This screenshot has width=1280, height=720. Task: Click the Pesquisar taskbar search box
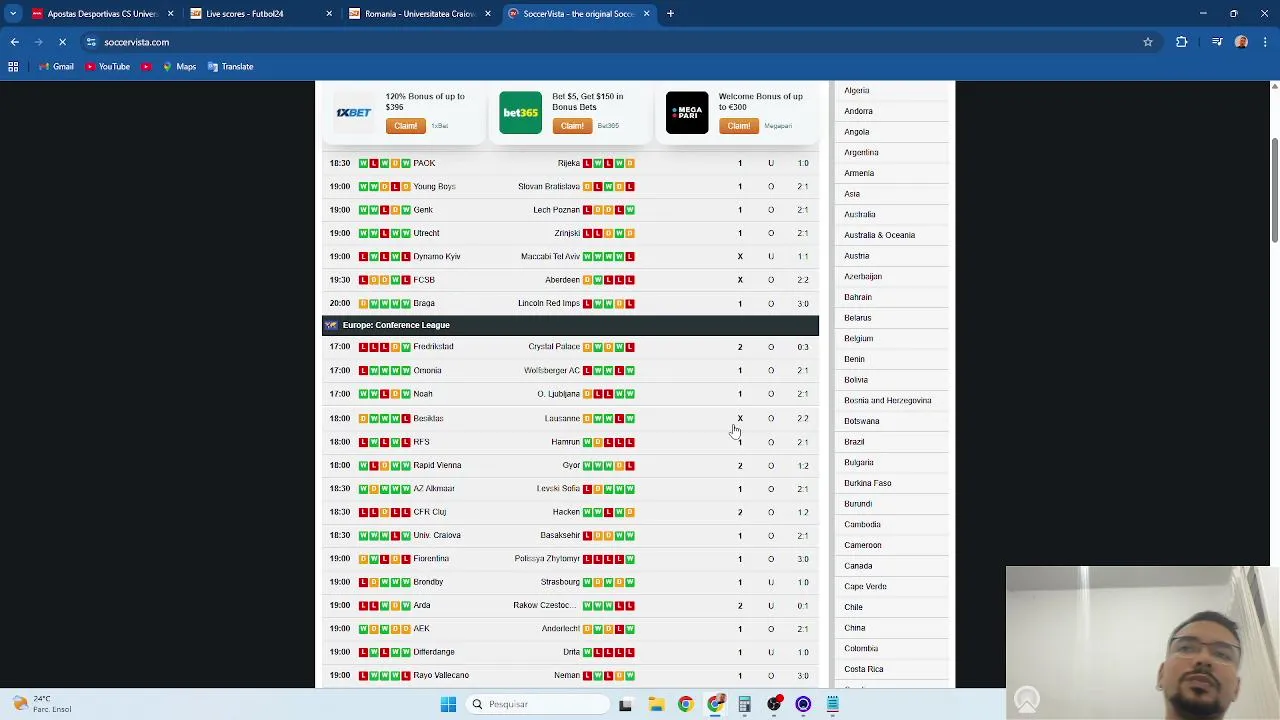pos(538,704)
